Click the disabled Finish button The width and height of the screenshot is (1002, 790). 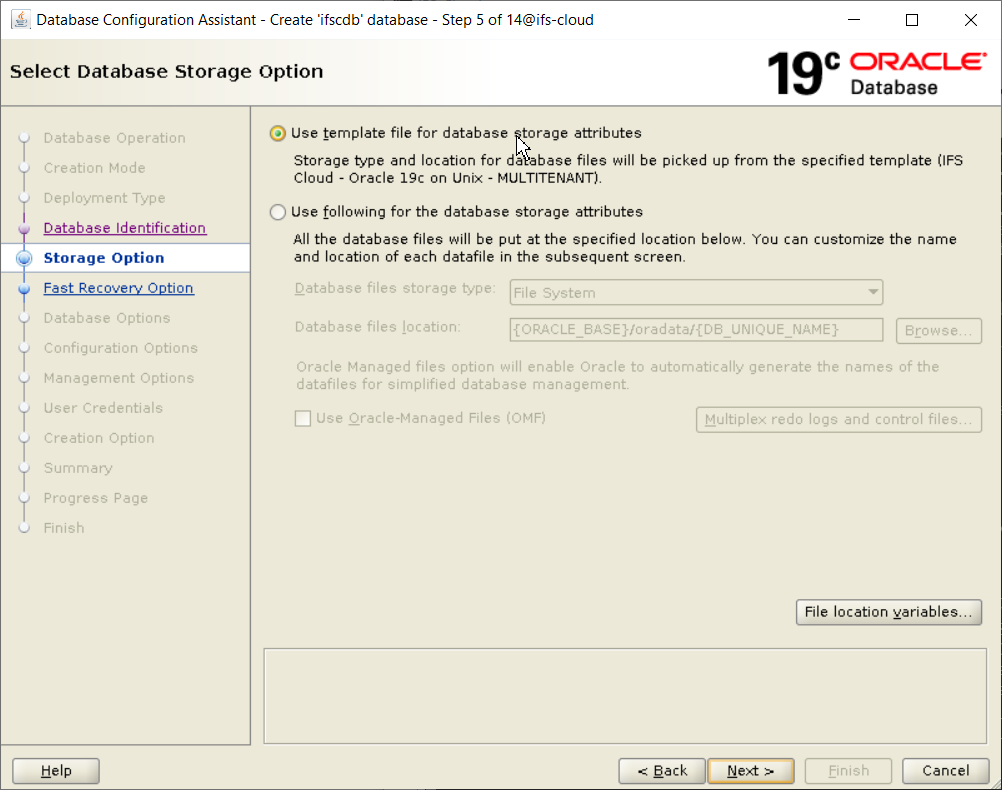[848, 771]
